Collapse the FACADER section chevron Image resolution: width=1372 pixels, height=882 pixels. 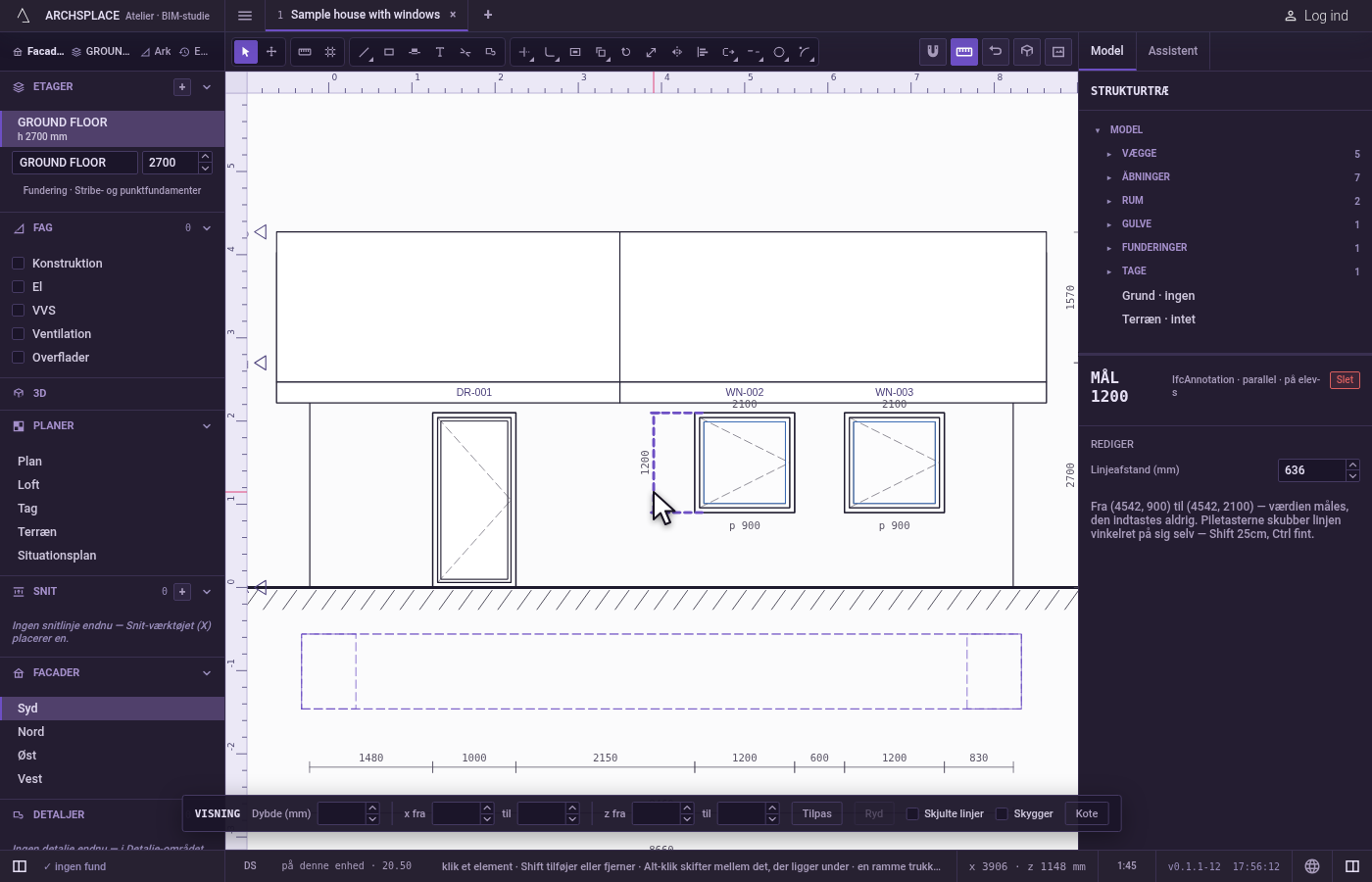tap(207, 673)
